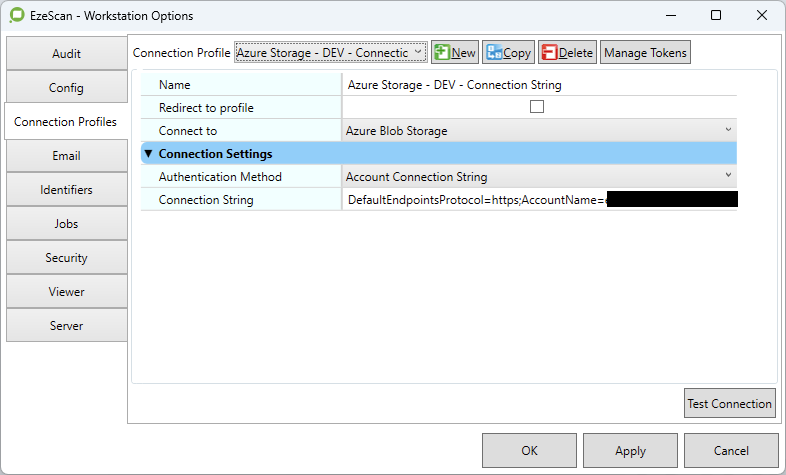786x475 pixels.
Task: Open the Authentication Method dropdown
Action: 538,176
